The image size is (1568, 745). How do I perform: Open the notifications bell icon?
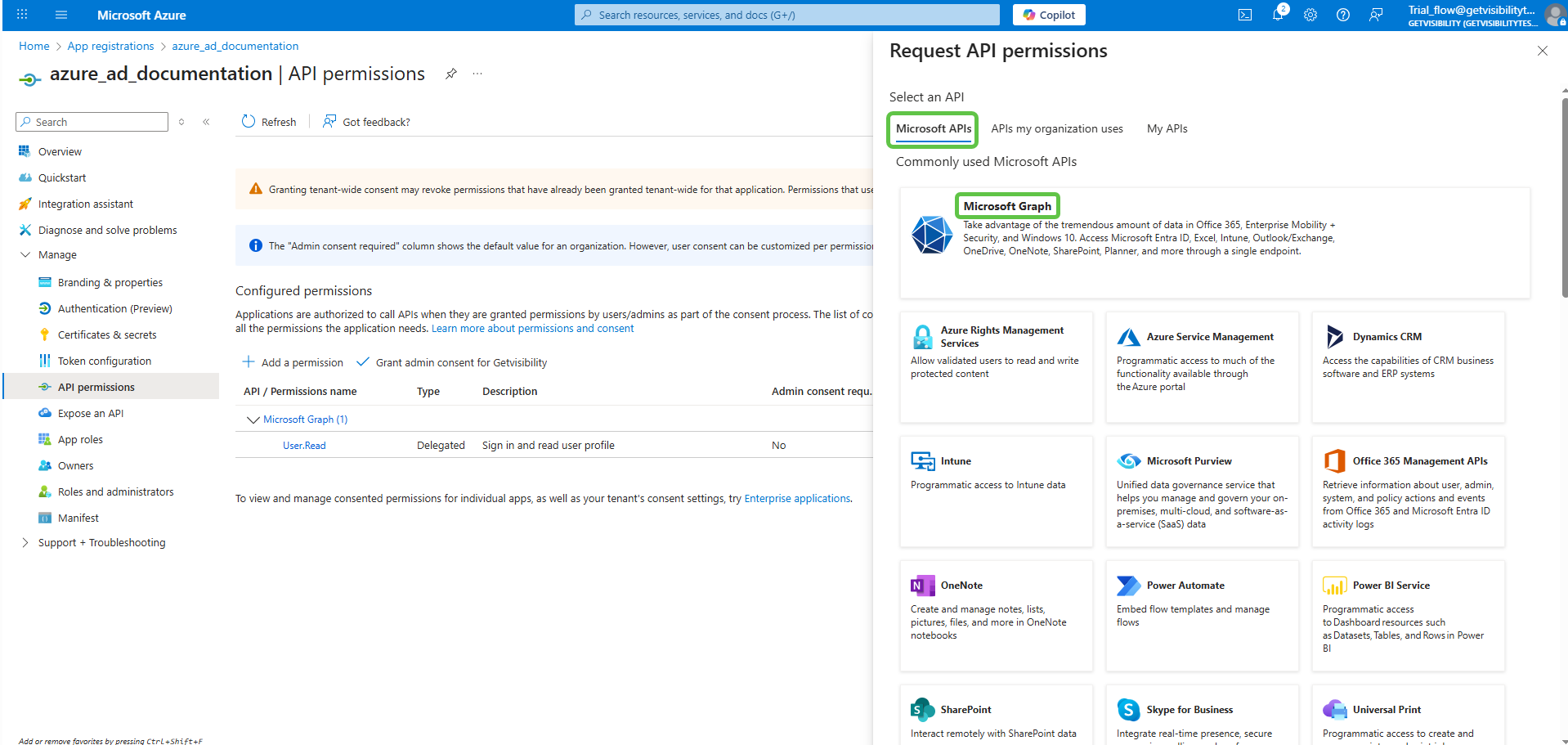(x=1278, y=15)
